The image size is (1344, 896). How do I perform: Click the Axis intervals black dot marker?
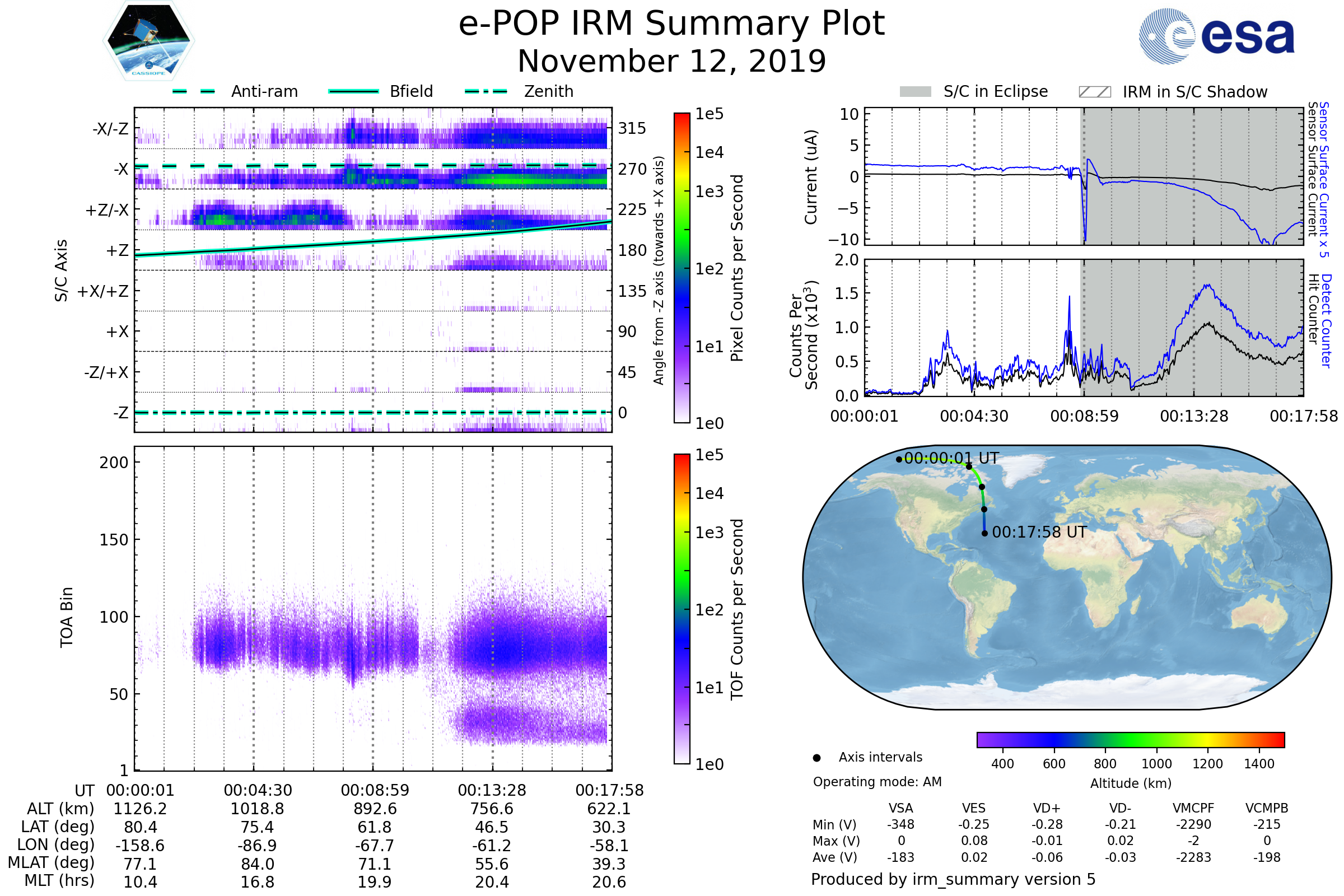coord(816,758)
